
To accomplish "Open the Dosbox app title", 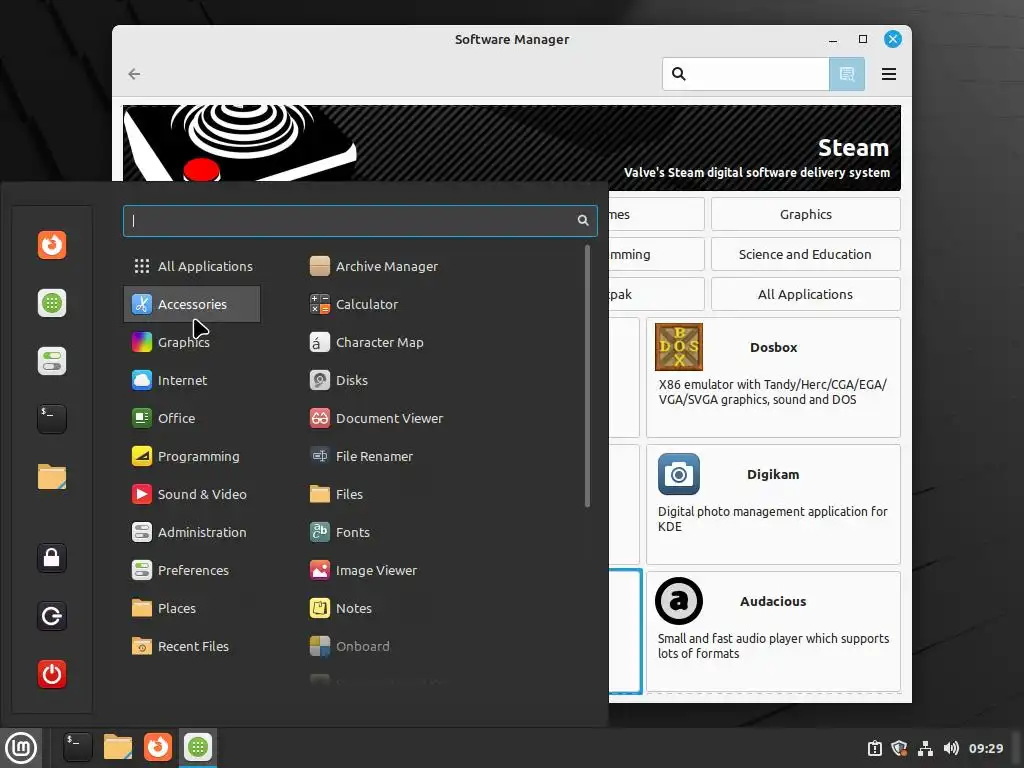I will (x=773, y=347).
